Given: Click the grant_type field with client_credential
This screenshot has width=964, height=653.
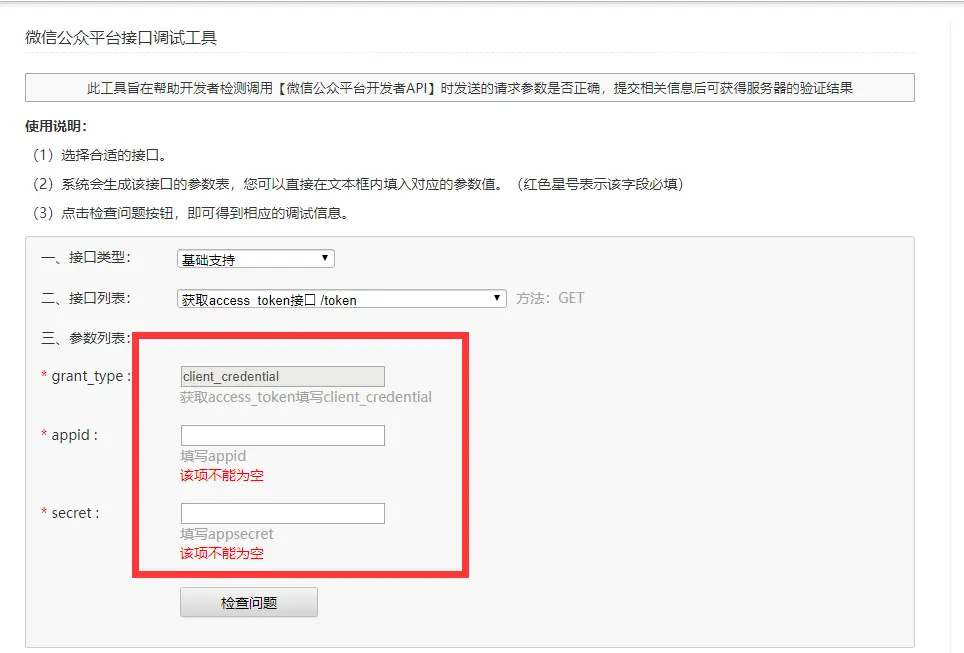Looking at the screenshot, I should (283, 376).
